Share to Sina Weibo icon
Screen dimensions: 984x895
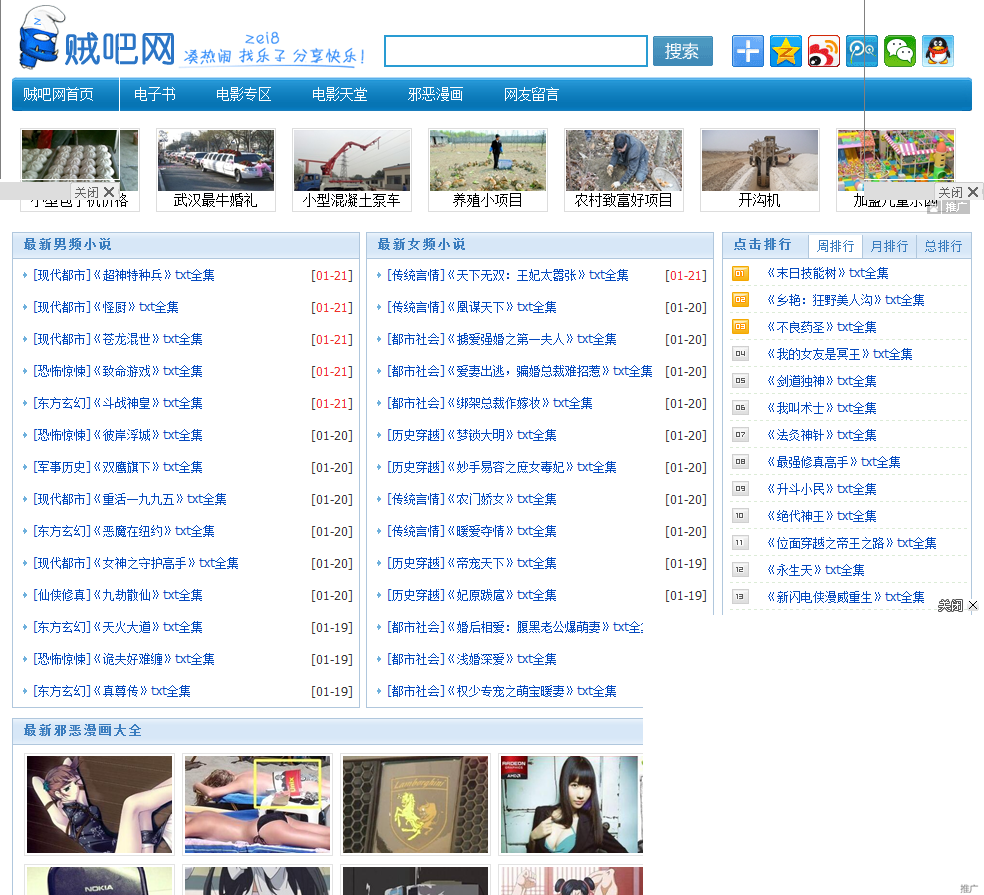pyautogui.click(x=824, y=51)
